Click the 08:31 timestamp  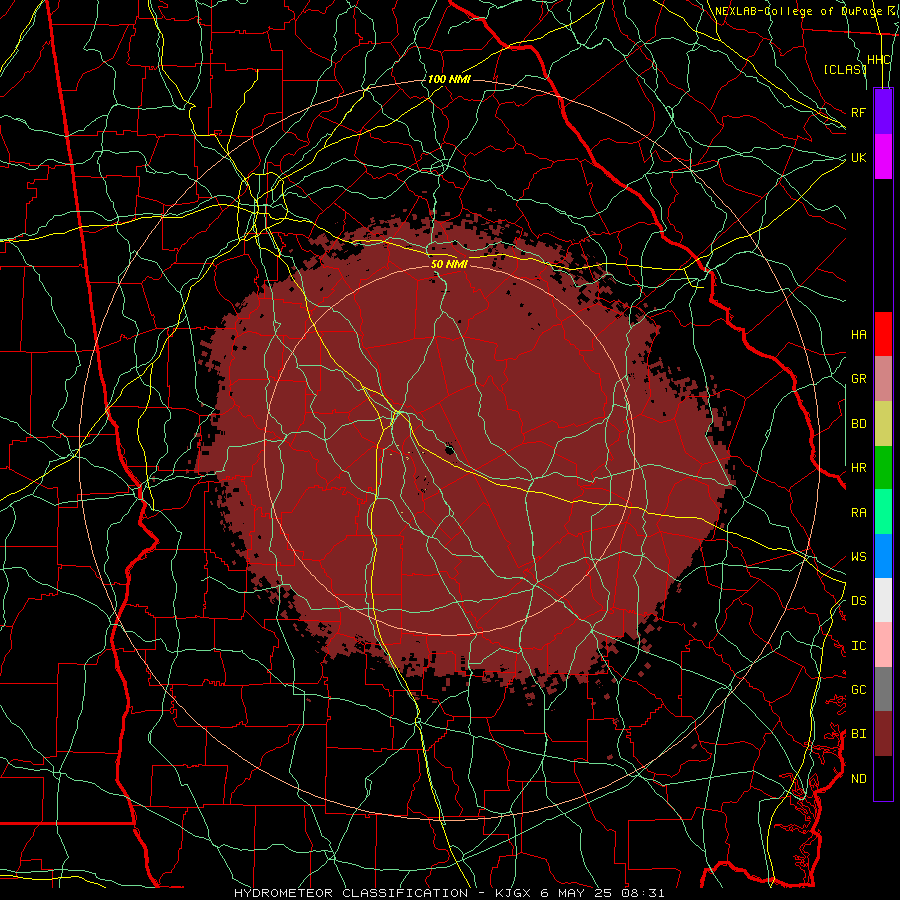click(x=645, y=893)
